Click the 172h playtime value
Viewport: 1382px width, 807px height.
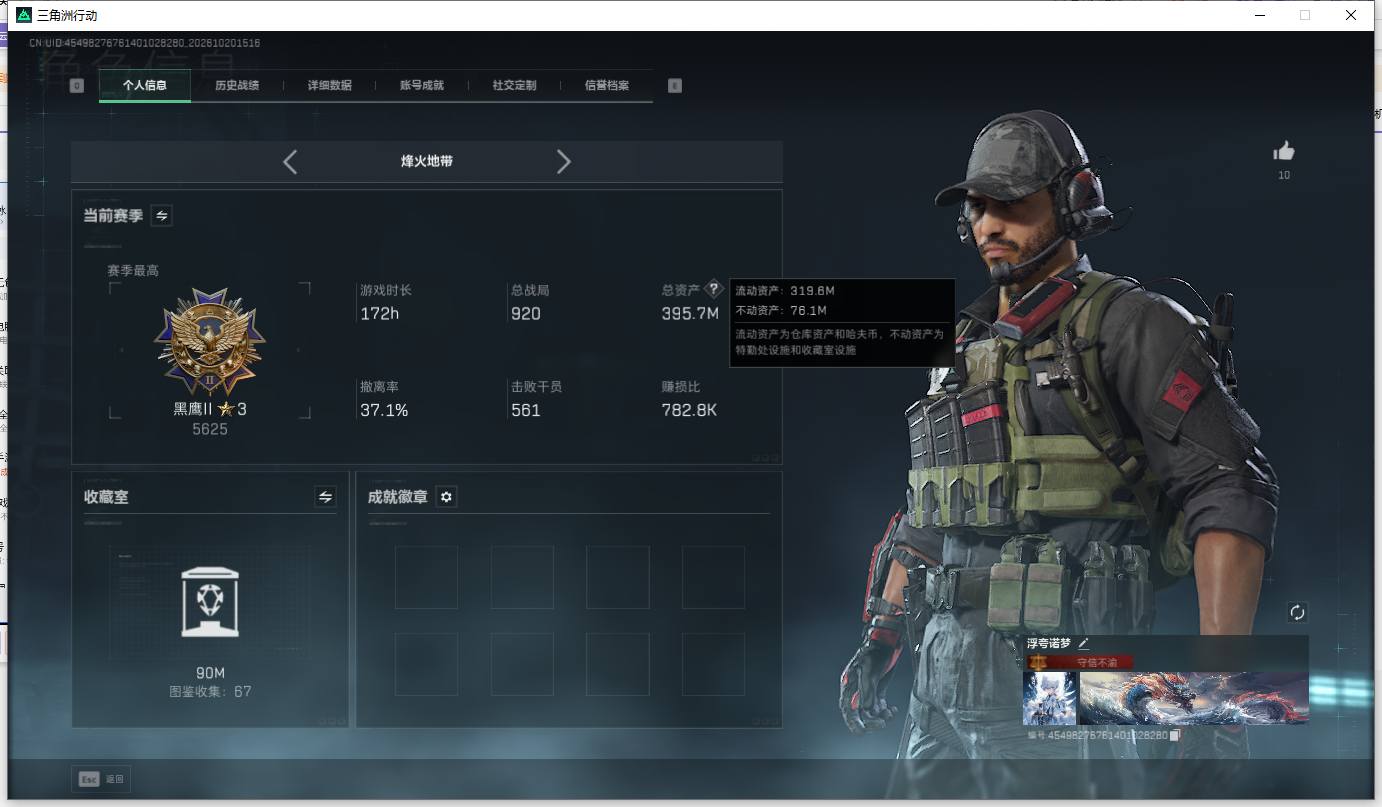380,314
